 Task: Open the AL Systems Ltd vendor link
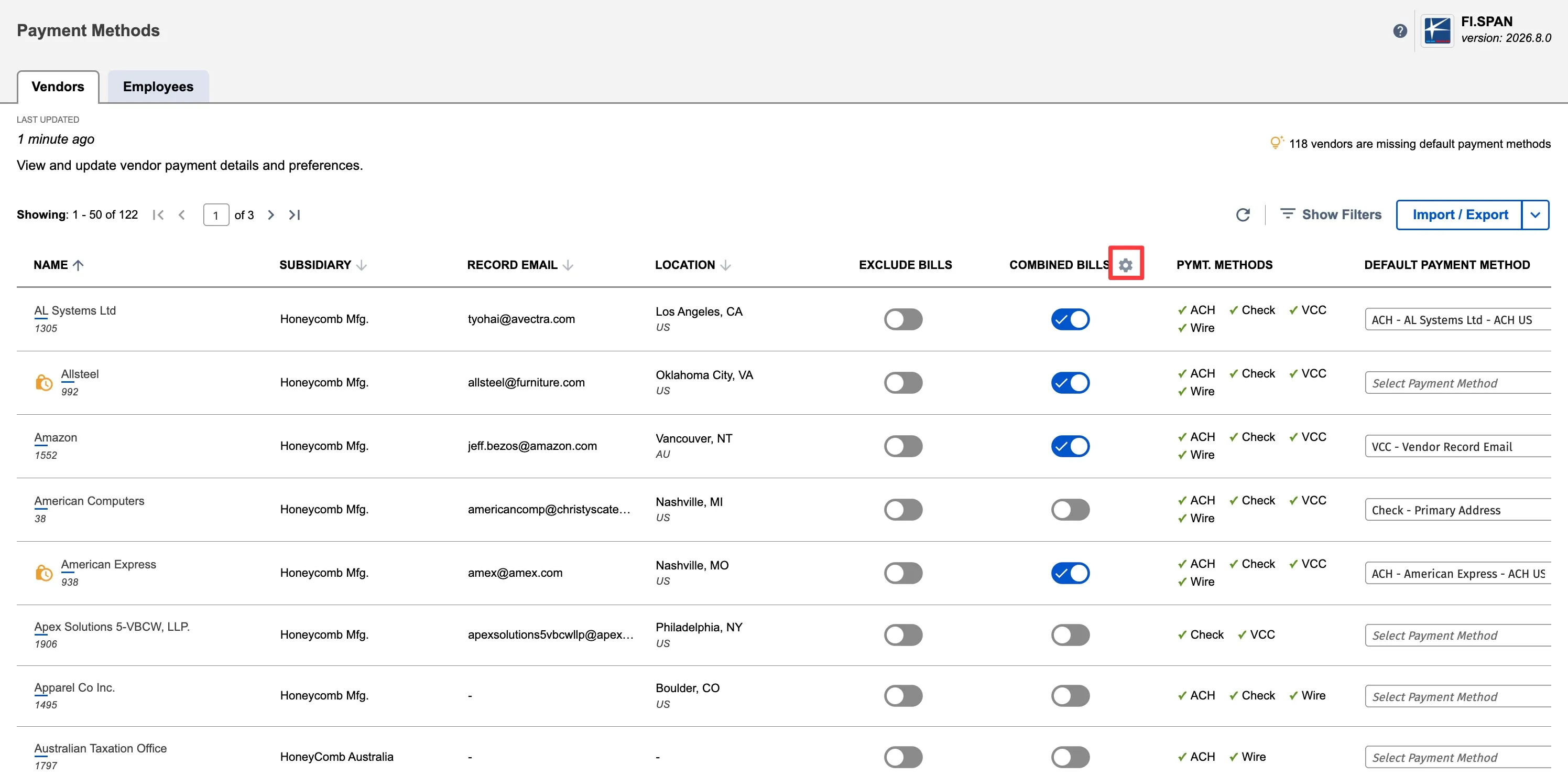(75, 310)
